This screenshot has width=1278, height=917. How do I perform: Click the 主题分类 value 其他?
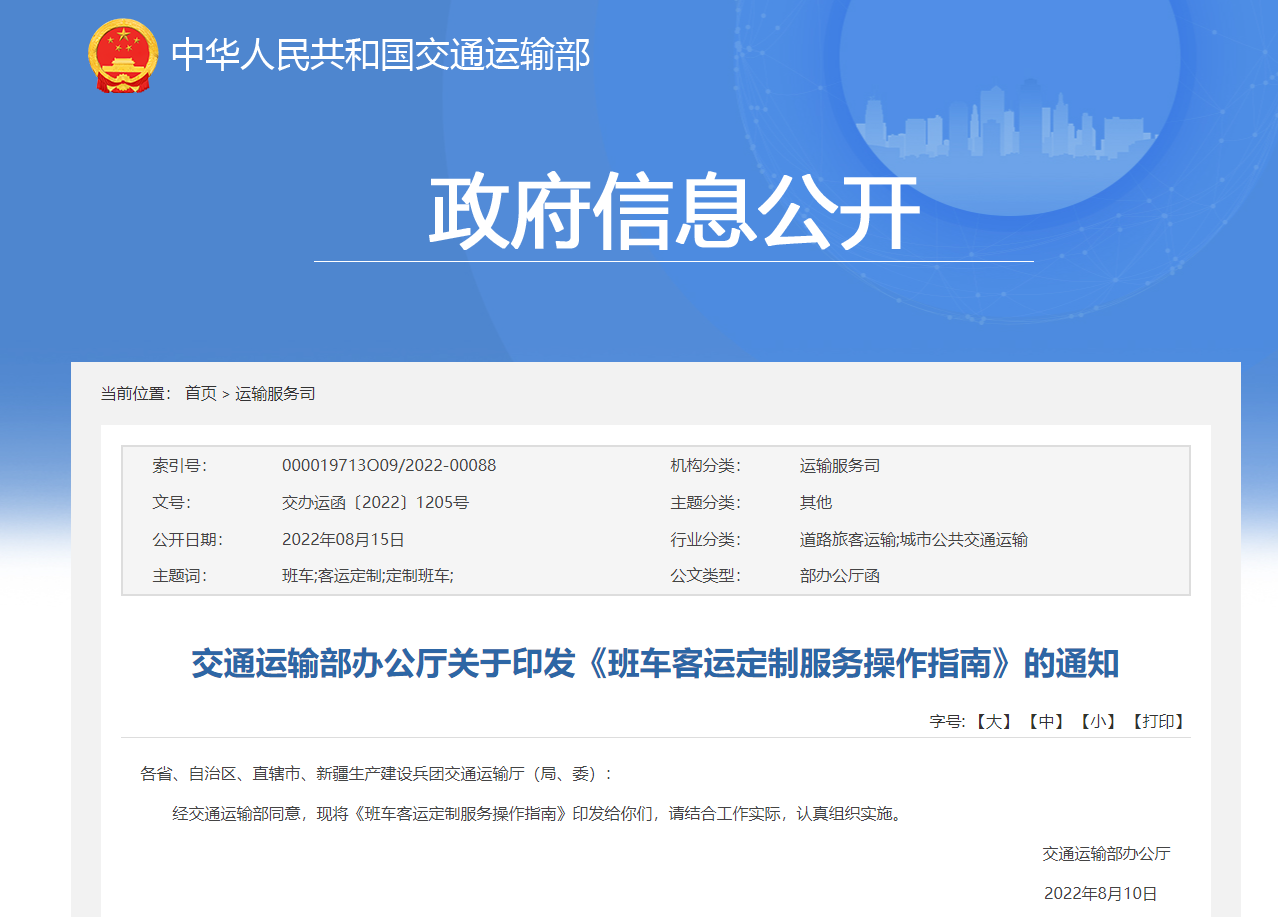815,502
